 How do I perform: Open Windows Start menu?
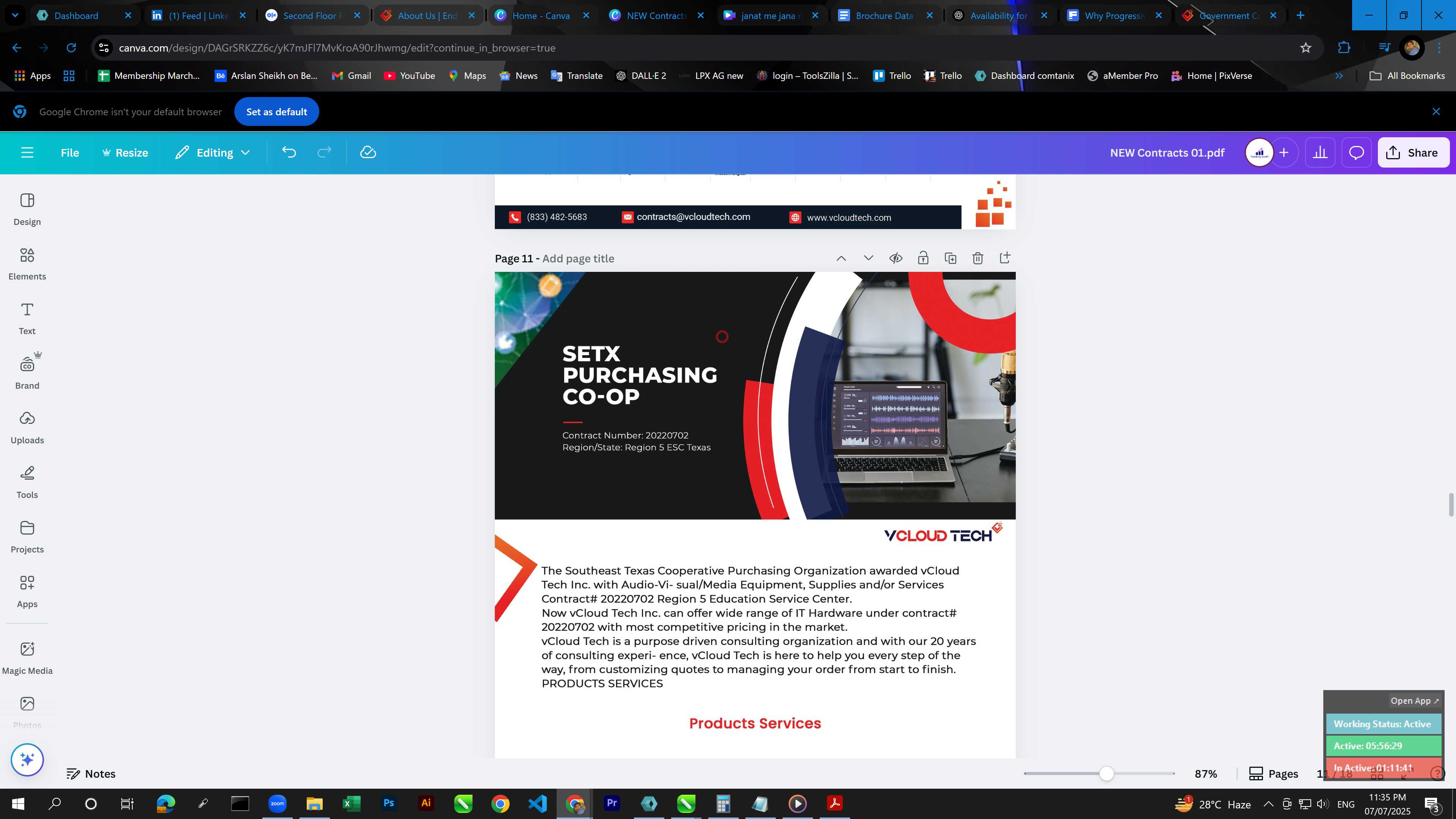(x=17, y=804)
